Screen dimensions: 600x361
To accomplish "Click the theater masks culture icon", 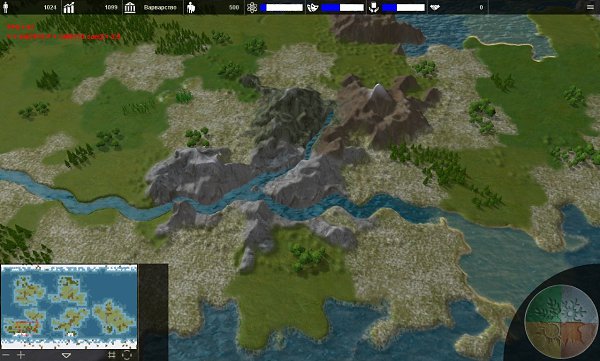I will coord(313,7).
